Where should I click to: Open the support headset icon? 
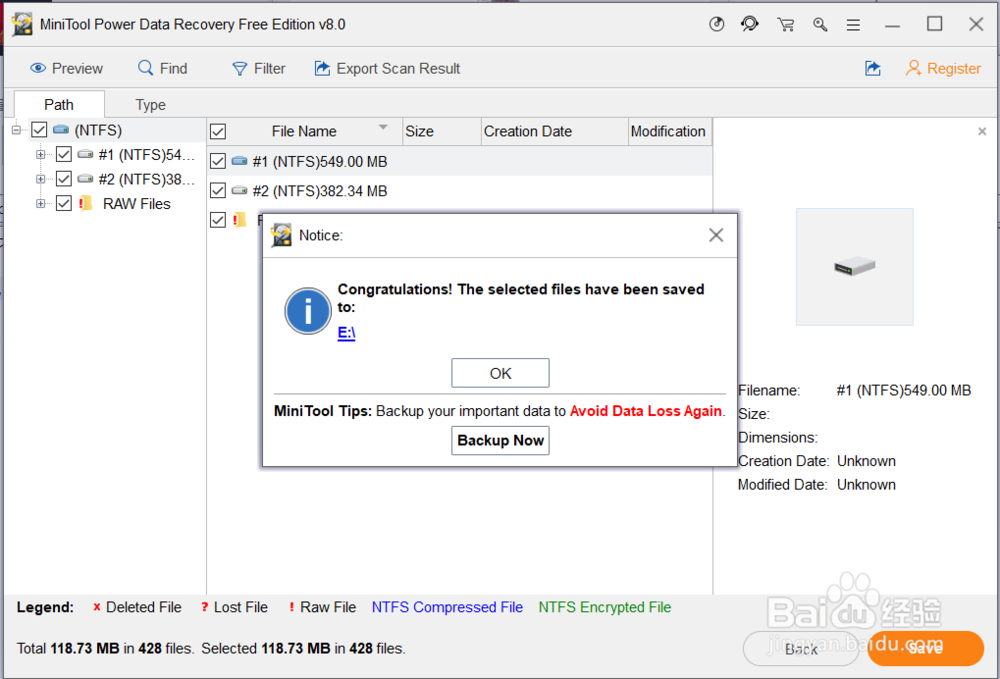coord(750,24)
